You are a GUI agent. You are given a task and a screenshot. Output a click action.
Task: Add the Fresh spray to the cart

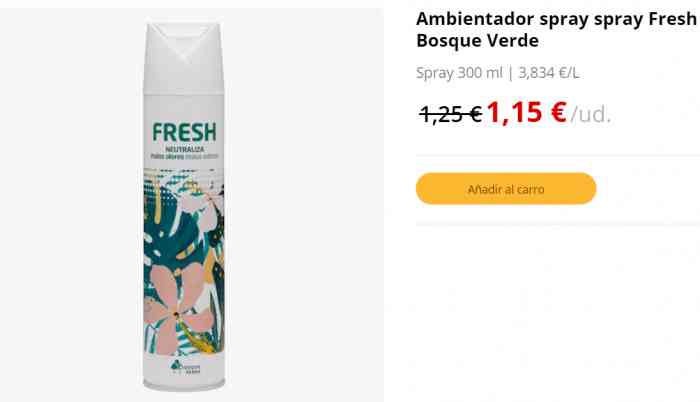click(506, 188)
